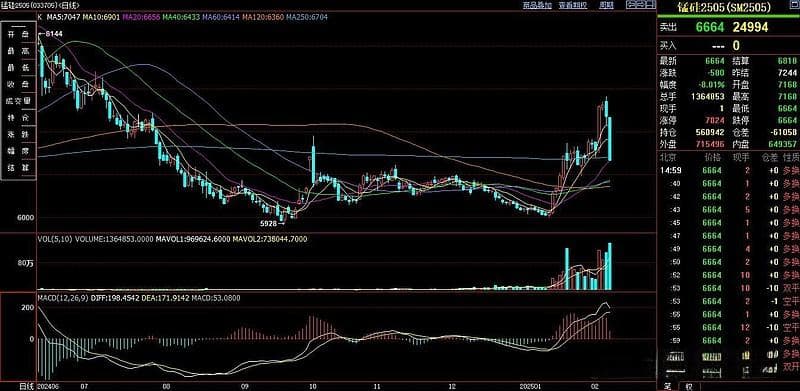Select the 5928 low price marker

tap(268, 224)
